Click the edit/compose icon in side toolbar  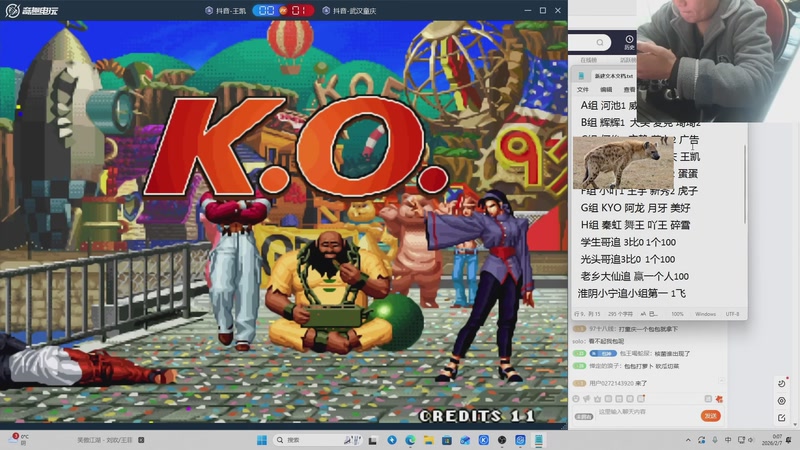782,418
